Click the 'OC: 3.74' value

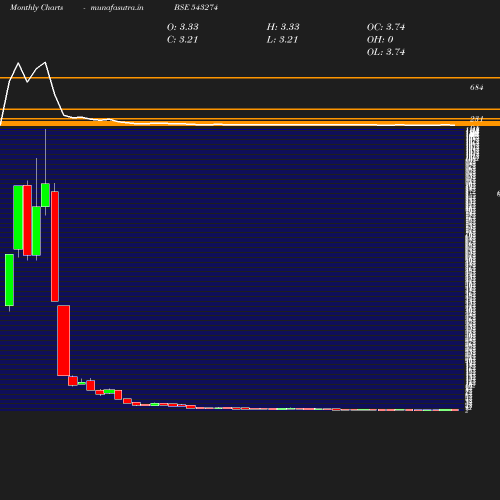(x=386, y=27)
